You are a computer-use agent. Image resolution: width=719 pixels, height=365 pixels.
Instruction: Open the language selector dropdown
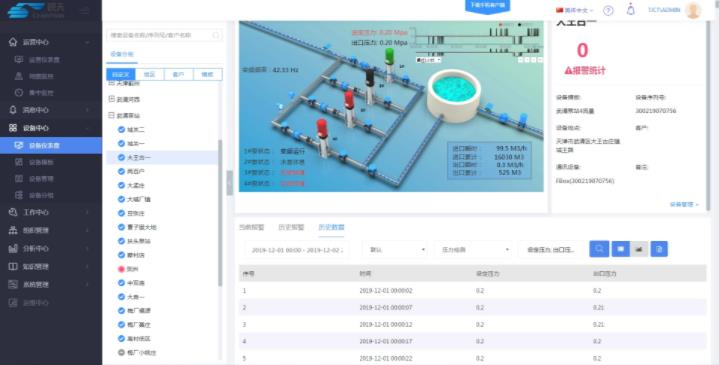point(575,10)
